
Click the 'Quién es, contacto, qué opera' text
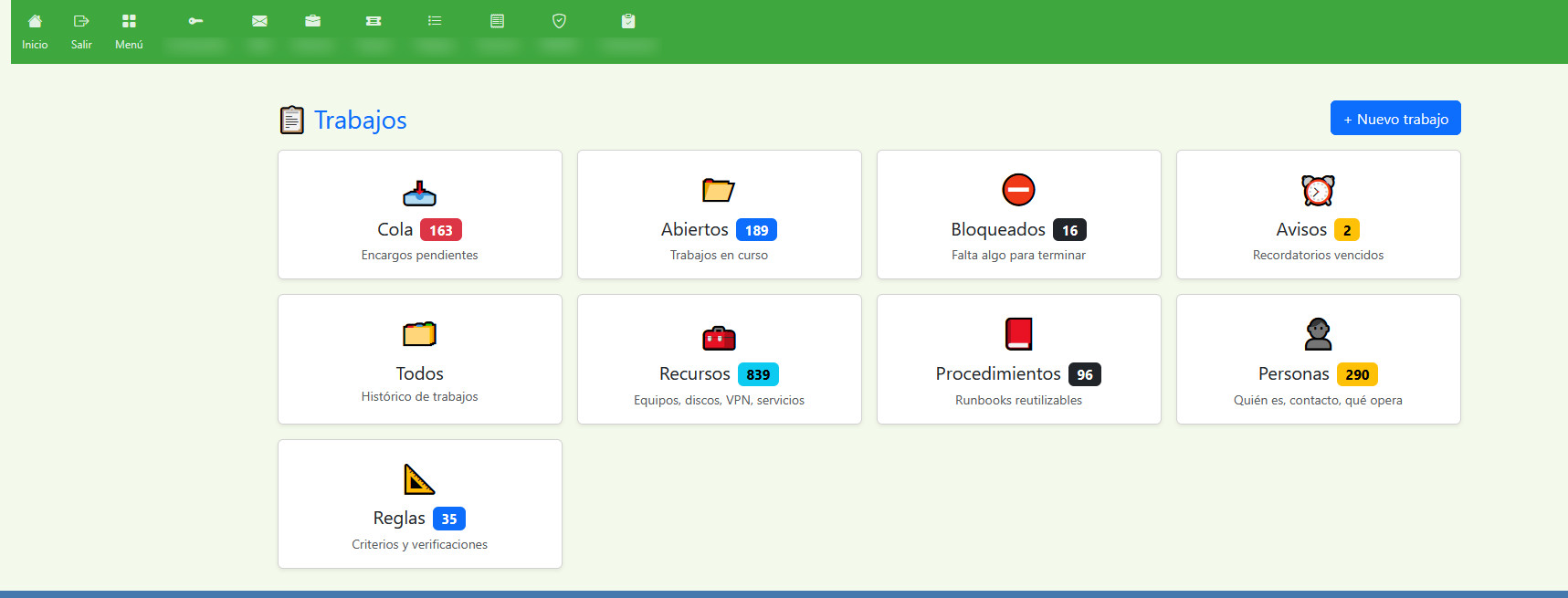[x=1318, y=400]
